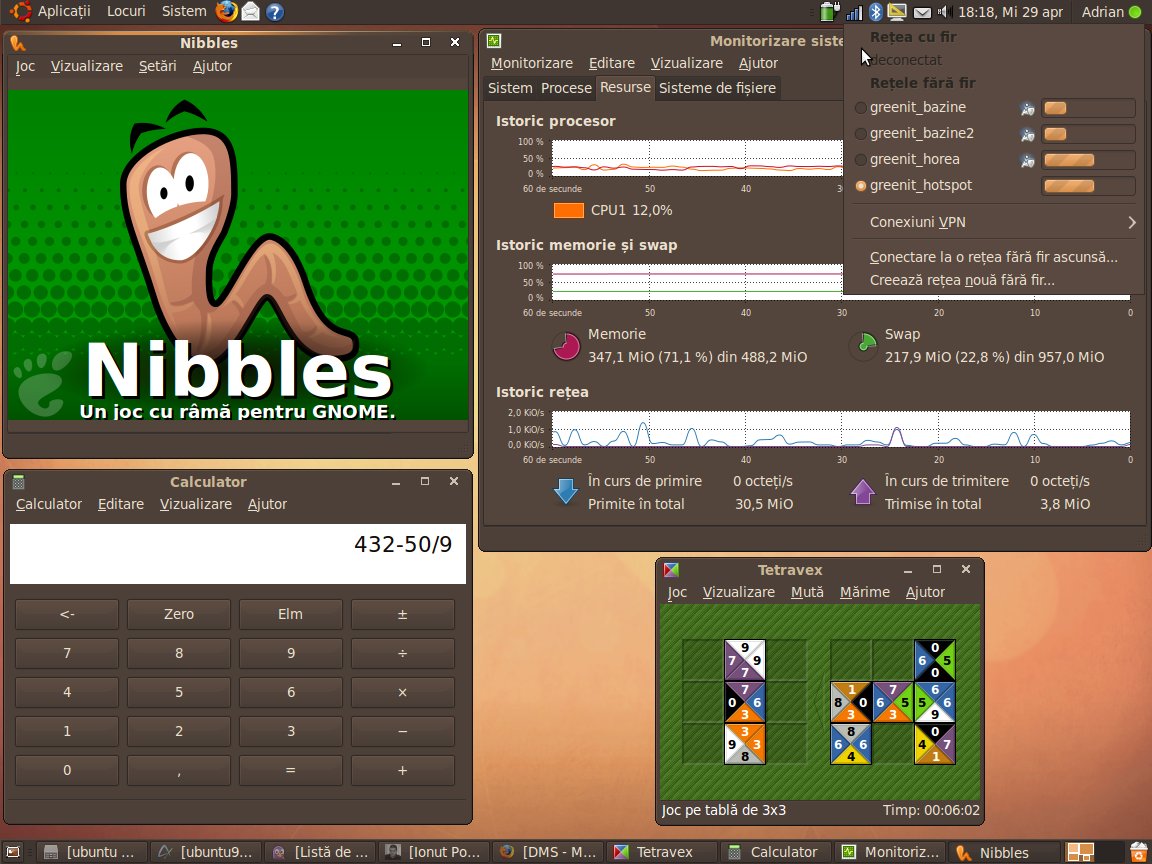Open the date and time 18:18 applet
Viewport: 1152px width, 864px height.
pos(1010,12)
